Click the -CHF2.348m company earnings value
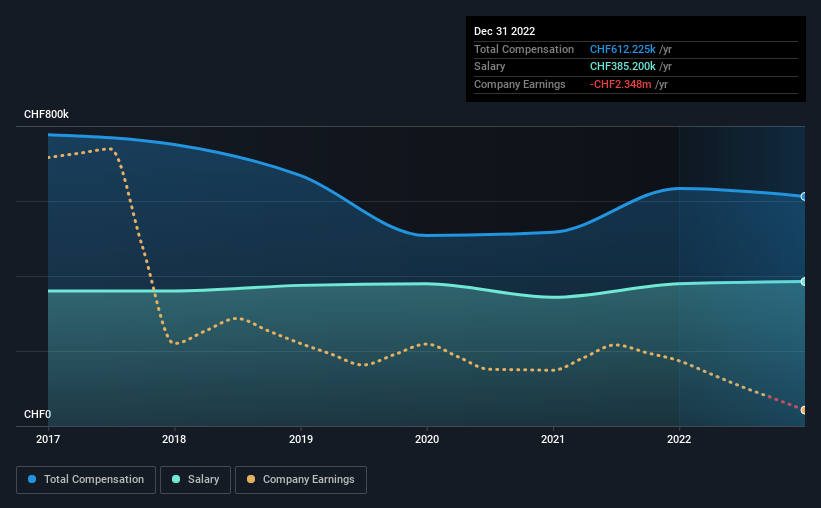 [x=620, y=84]
